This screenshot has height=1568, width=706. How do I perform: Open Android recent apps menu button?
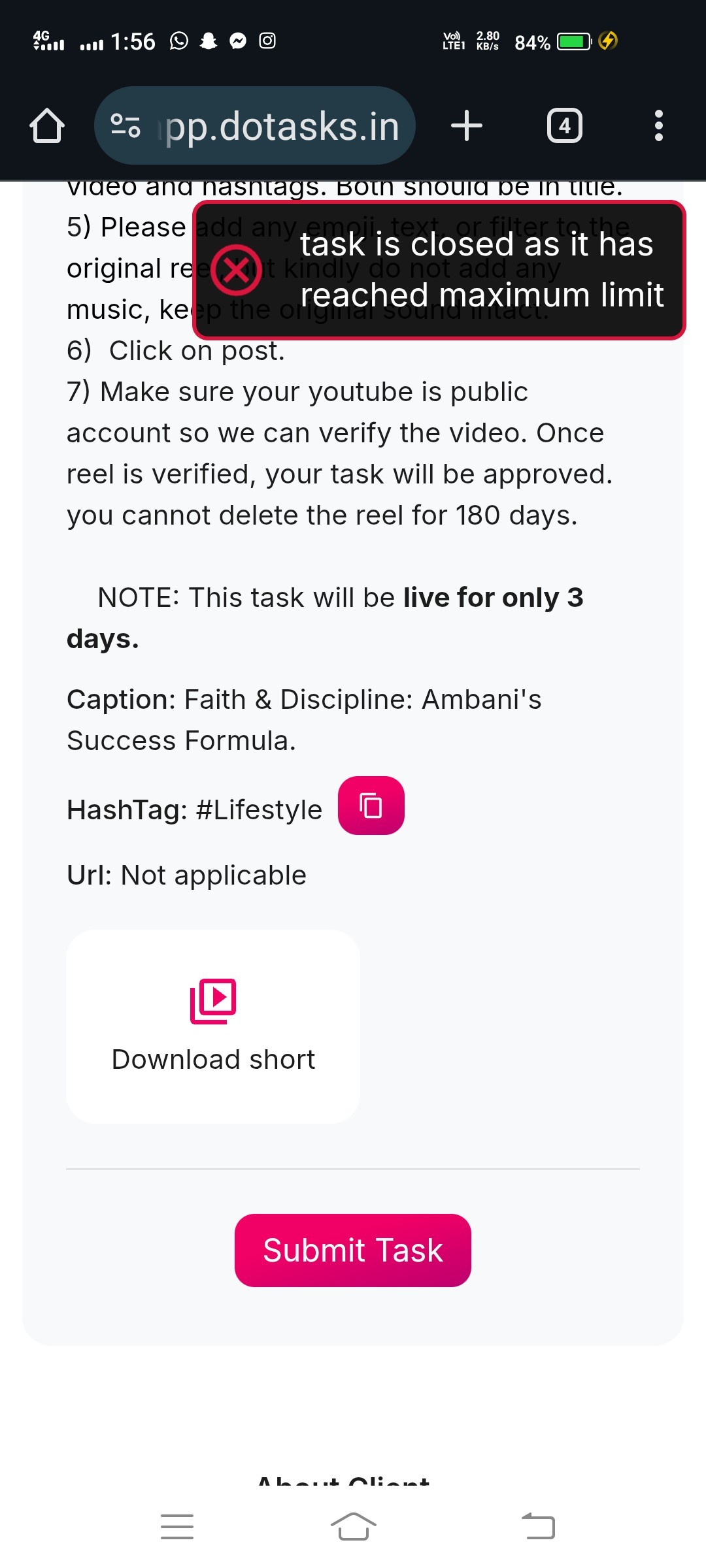(177, 1526)
